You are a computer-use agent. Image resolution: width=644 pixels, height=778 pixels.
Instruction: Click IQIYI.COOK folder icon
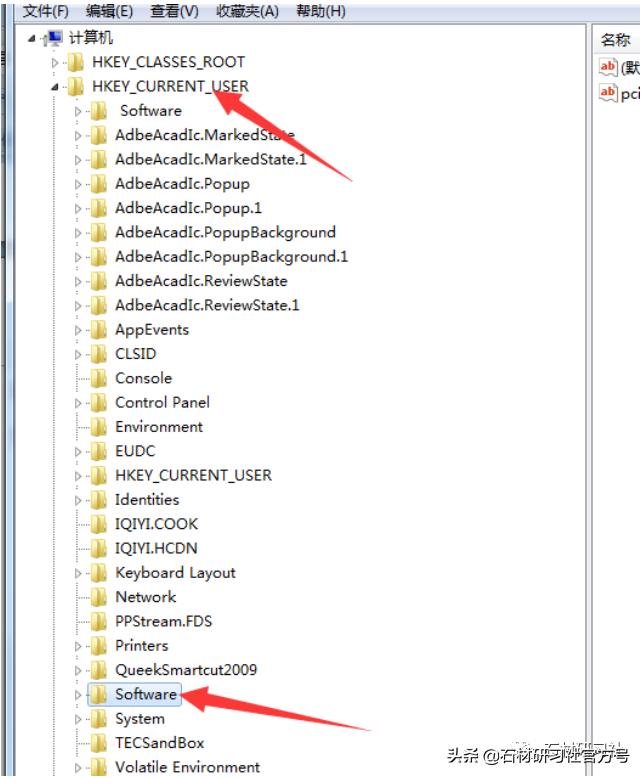click(x=98, y=524)
